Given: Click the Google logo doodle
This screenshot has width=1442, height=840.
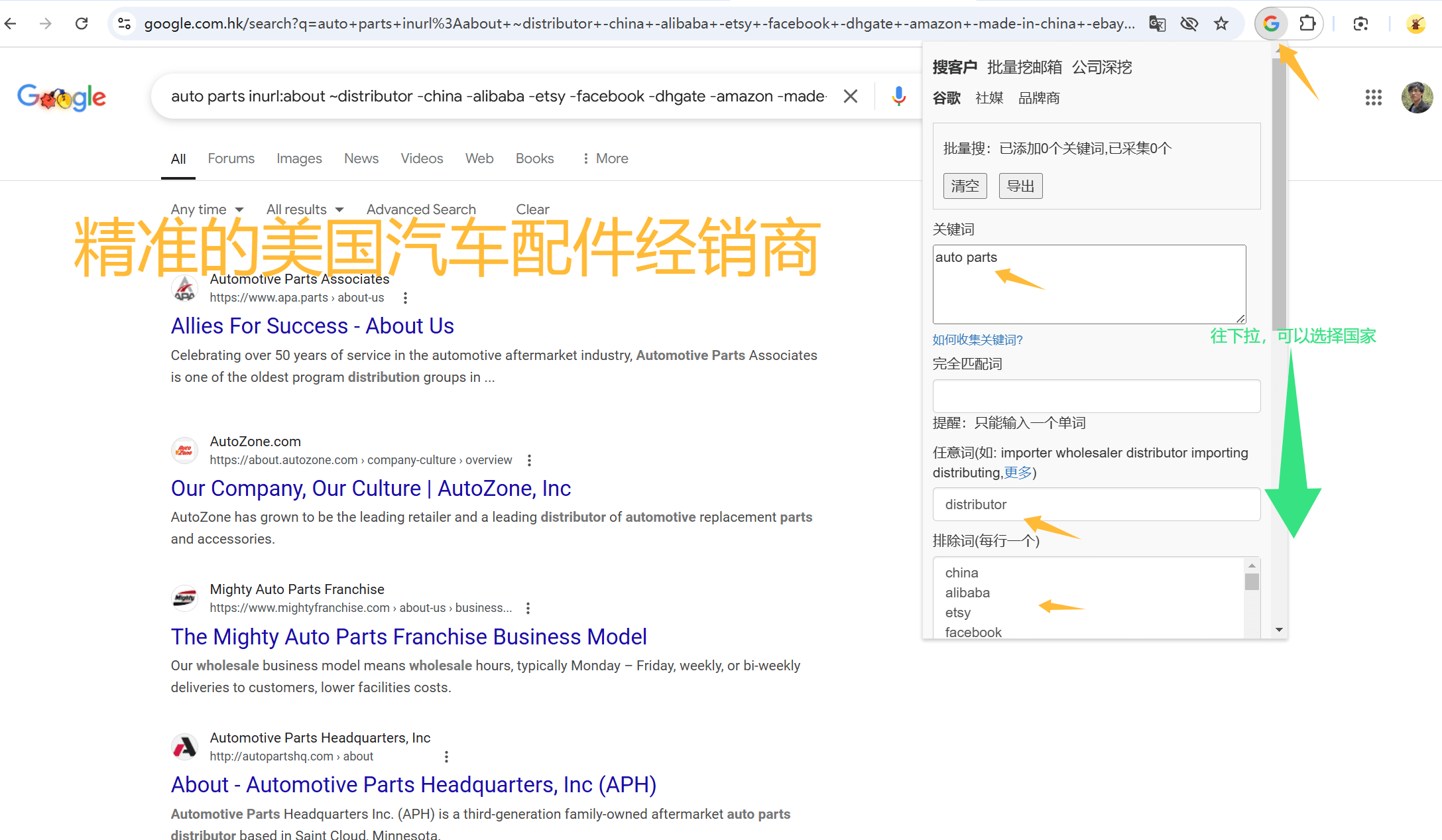Looking at the screenshot, I should pyautogui.click(x=62, y=97).
